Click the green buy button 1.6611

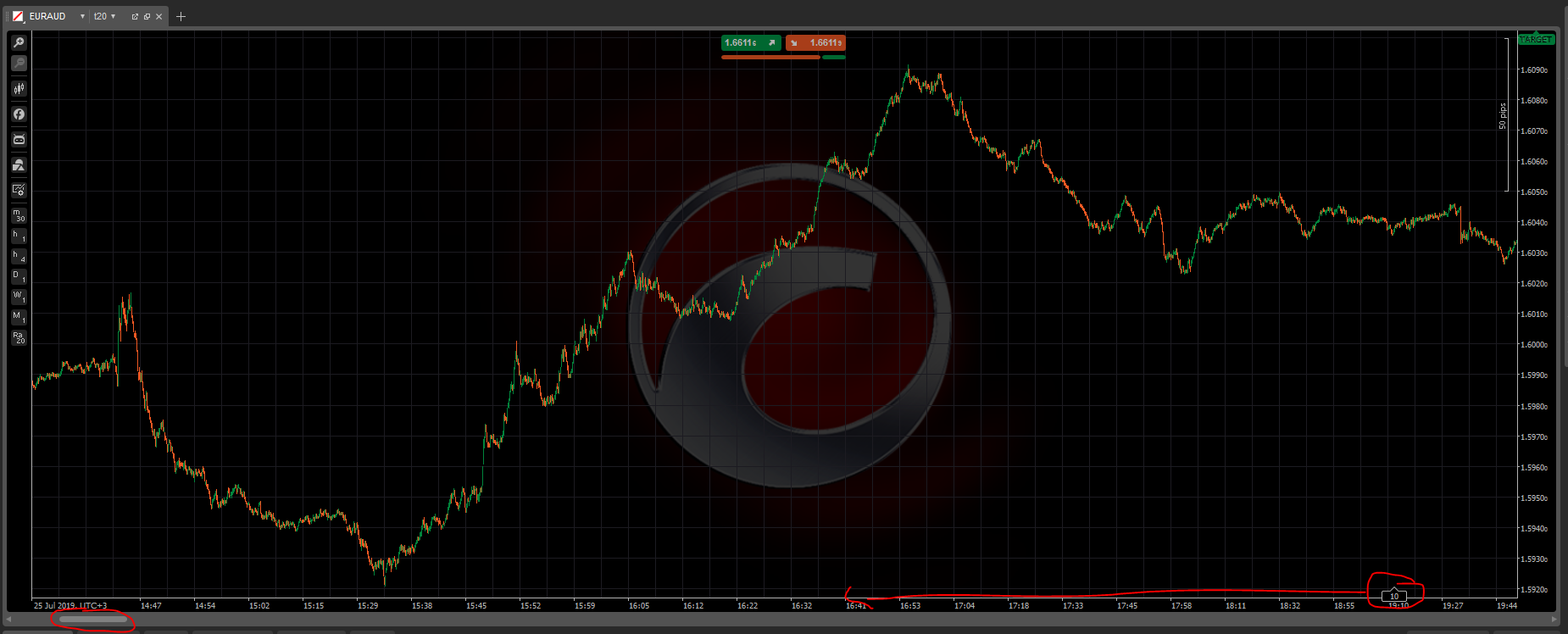tap(751, 42)
